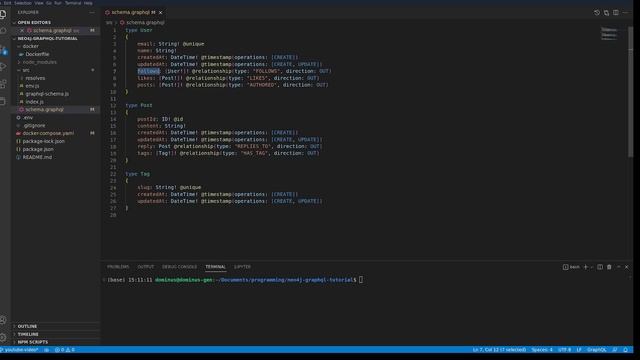Click the errors and warnings count
The width and height of the screenshot is (640, 360).
pos(64,350)
